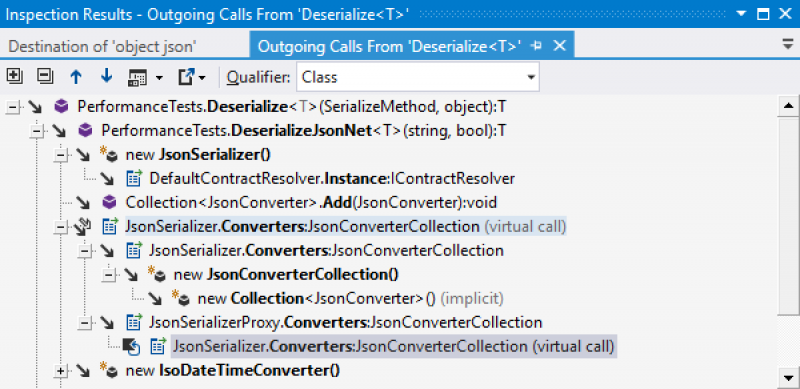Screen dimensions: 800x389
Task: Select Collection<JsonConverter>.Add(JsonConverter):void item
Action: 311,203
